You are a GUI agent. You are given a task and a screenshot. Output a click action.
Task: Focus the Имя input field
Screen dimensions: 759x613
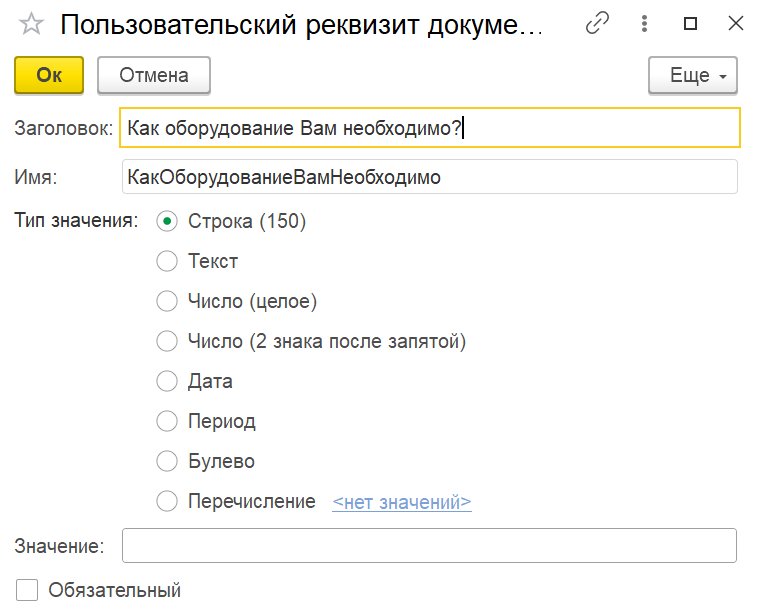tap(429, 177)
